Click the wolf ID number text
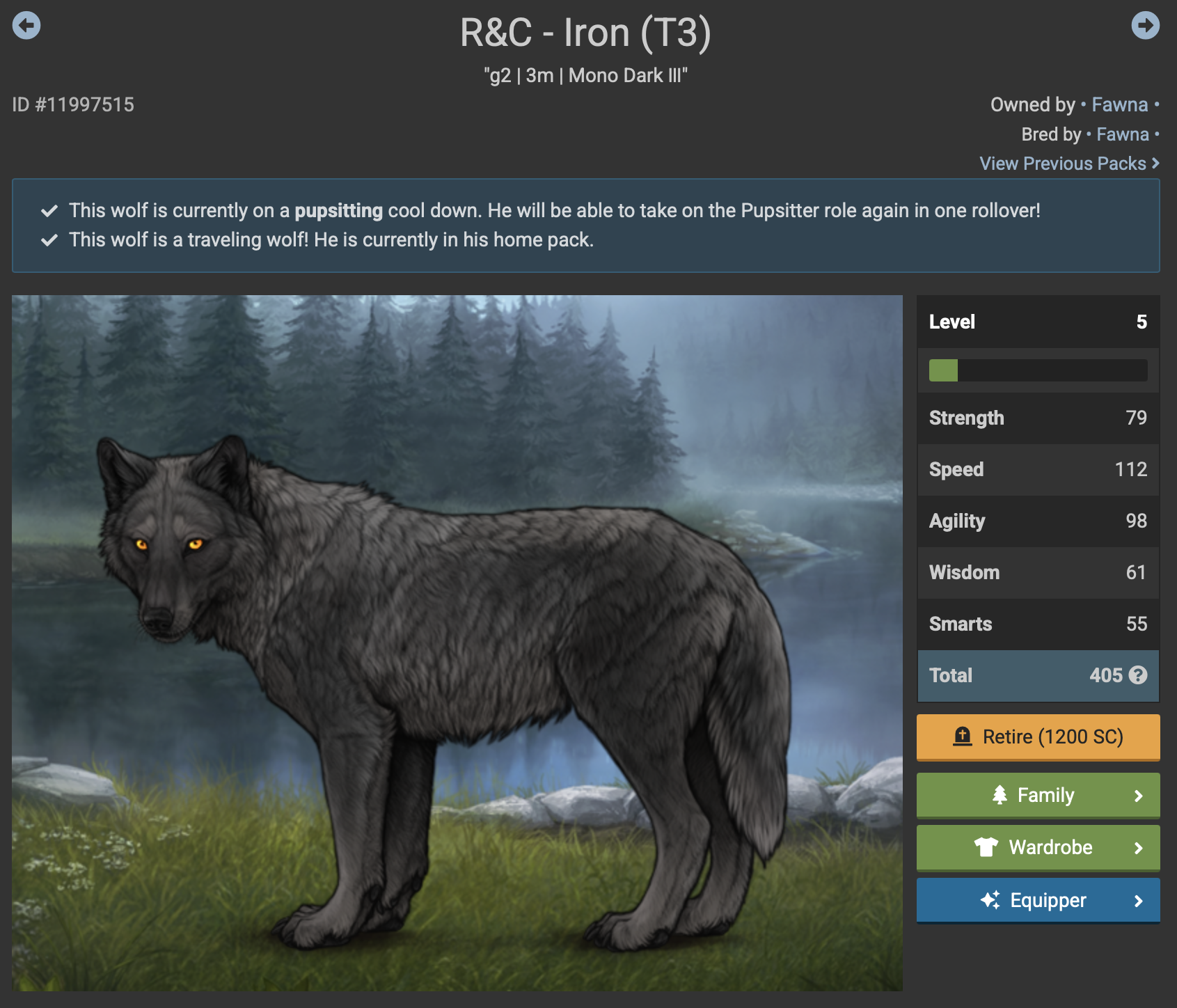 (x=73, y=105)
